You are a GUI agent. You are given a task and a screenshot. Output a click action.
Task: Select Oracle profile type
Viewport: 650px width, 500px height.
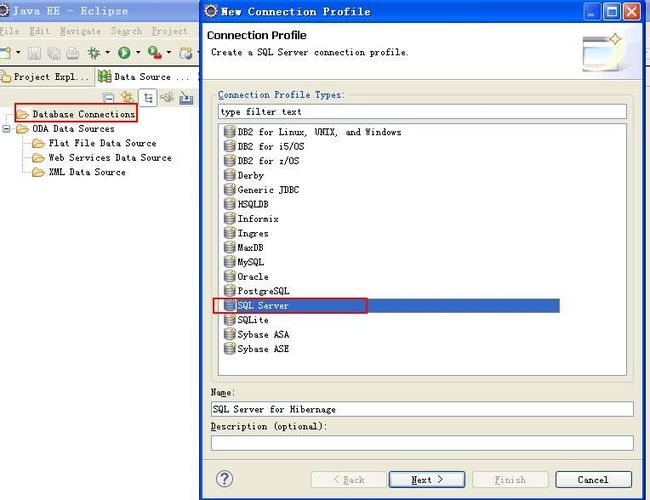coord(246,277)
